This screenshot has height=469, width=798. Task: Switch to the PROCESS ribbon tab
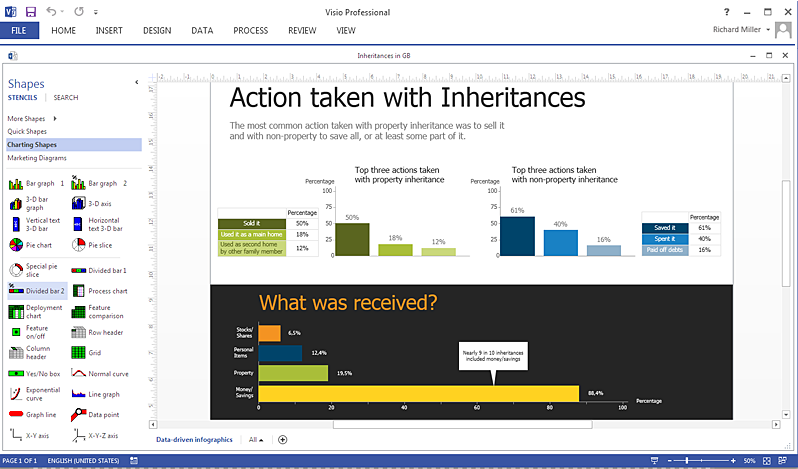[x=250, y=31]
